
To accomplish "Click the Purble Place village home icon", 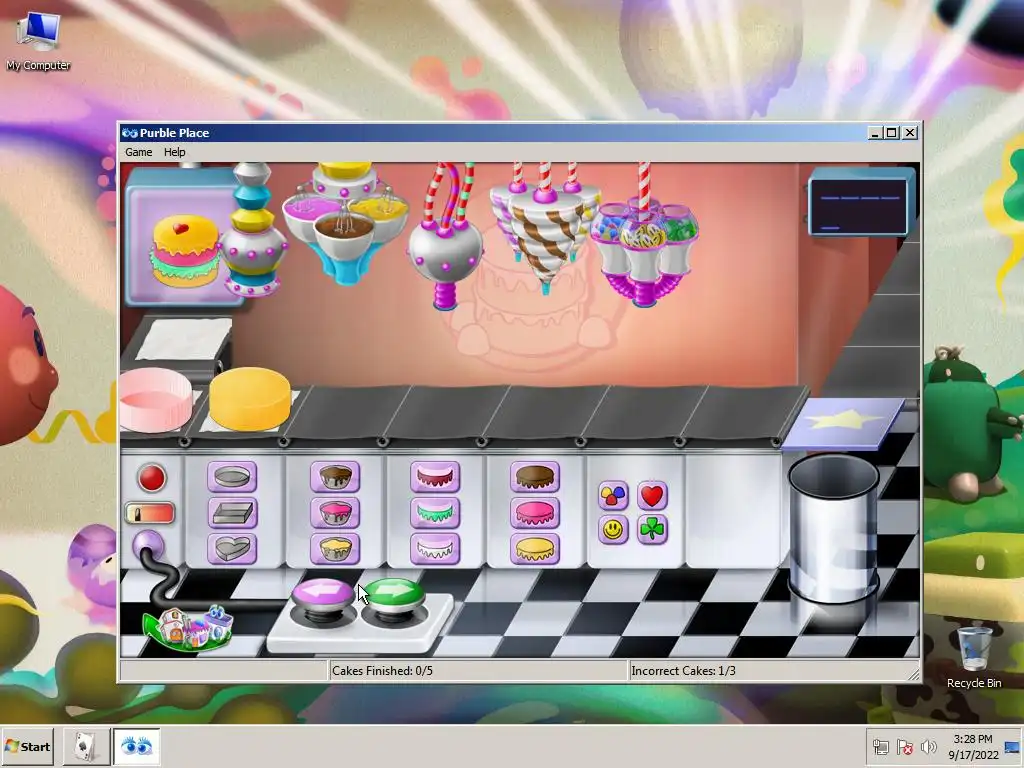I will click(188, 628).
